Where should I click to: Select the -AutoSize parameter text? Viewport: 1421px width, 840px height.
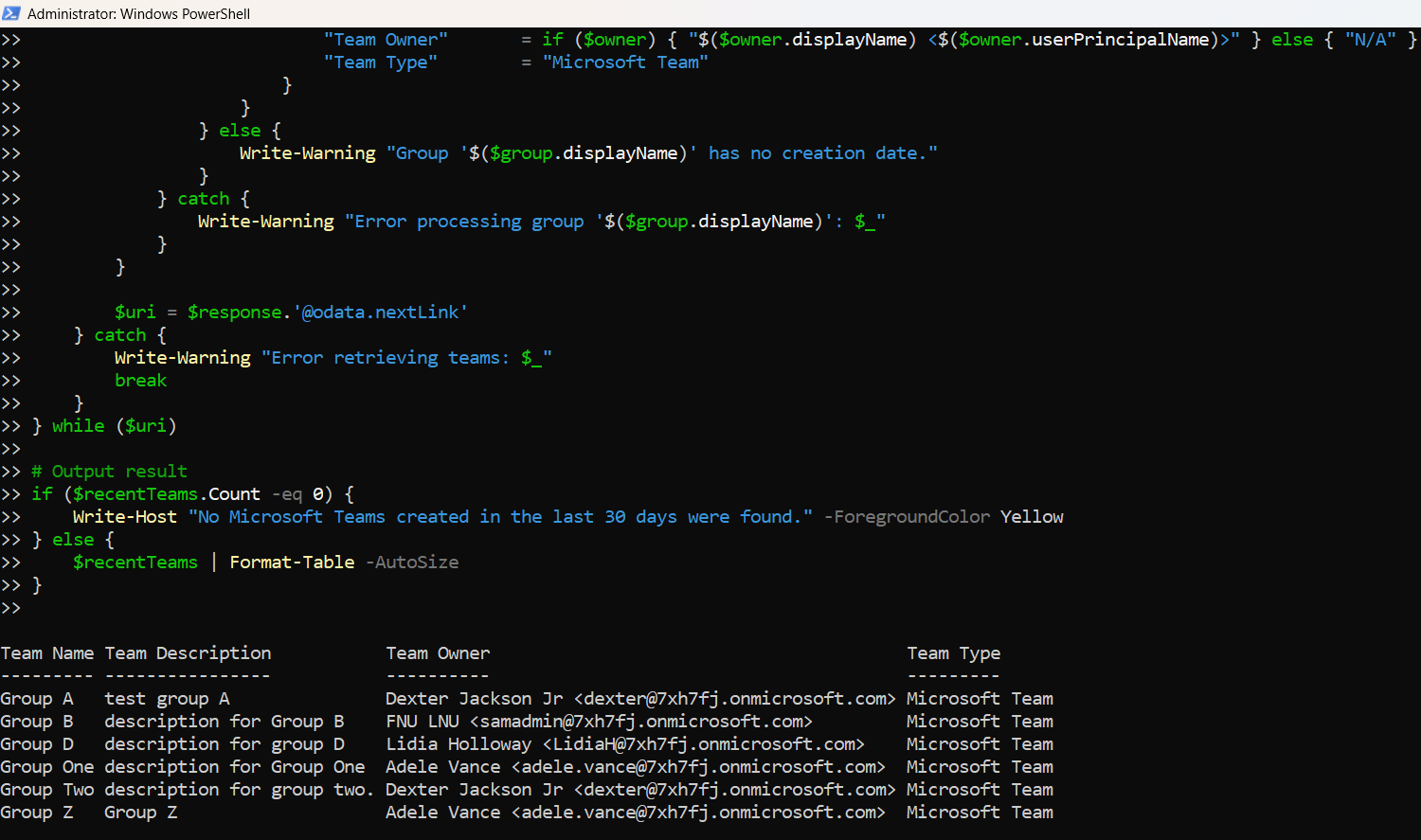[411, 562]
